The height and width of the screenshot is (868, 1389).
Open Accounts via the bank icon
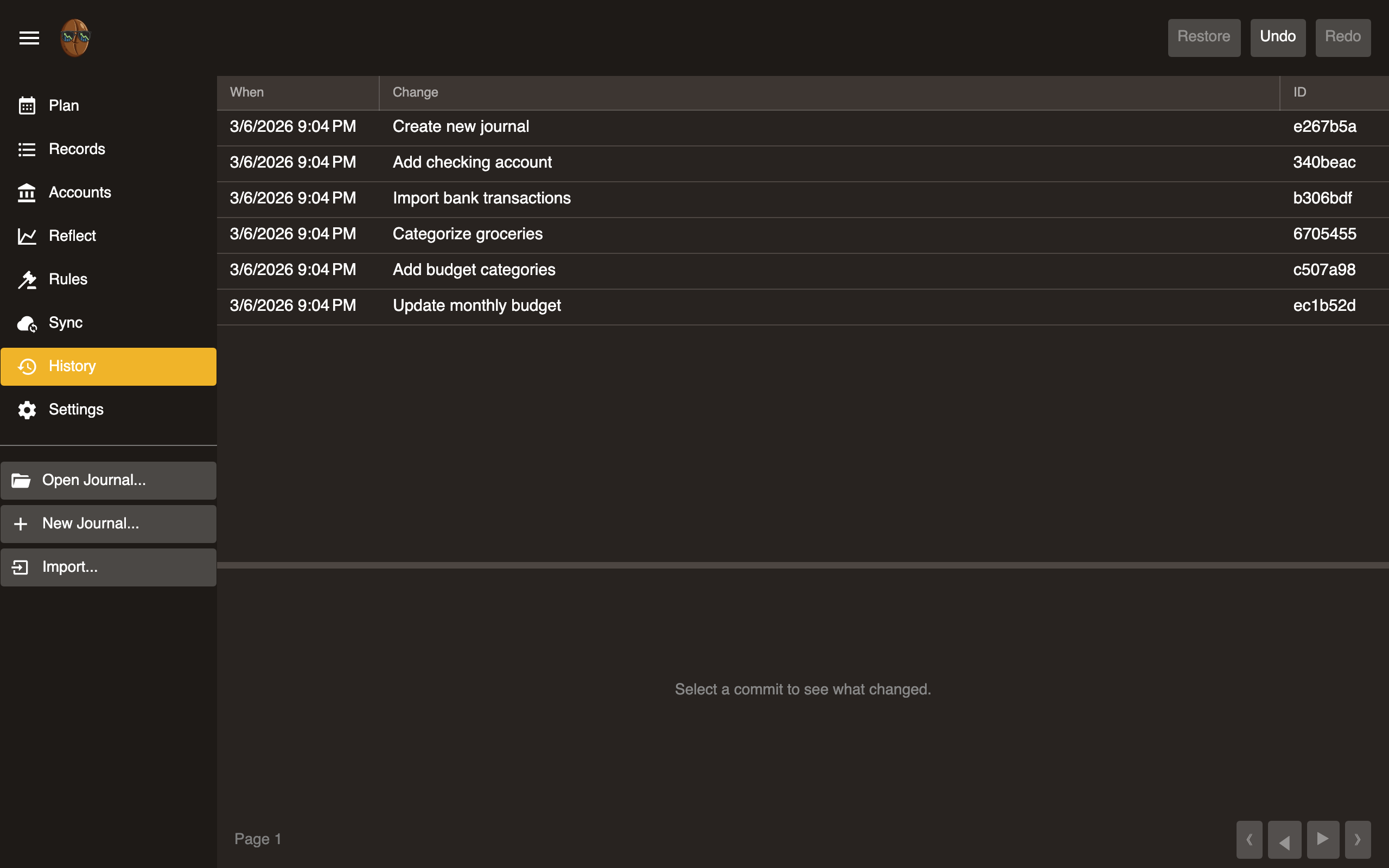[x=27, y=193]
